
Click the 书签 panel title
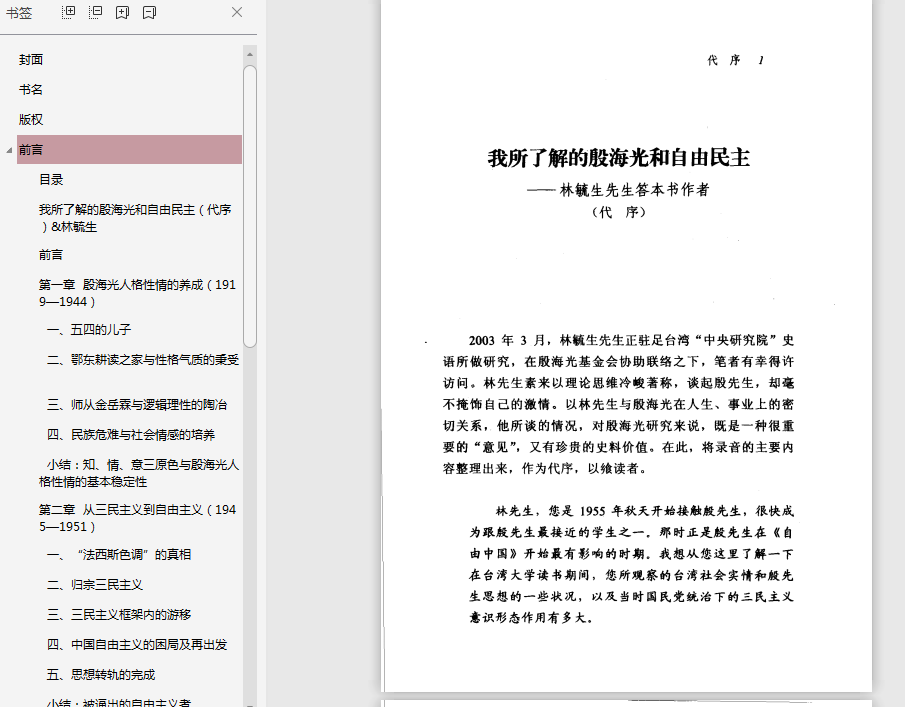tap(19, 13)
